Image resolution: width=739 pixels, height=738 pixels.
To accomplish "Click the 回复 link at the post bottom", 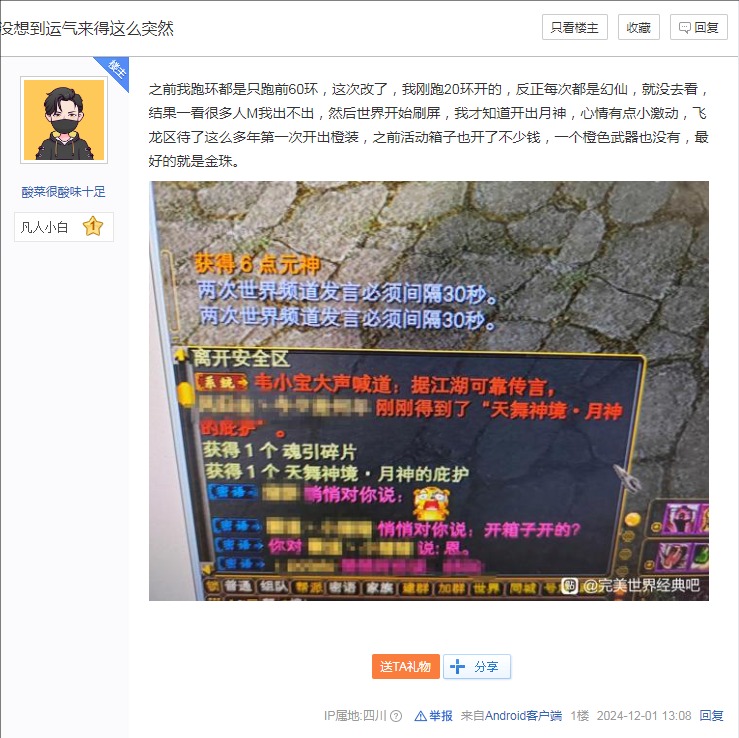I will tap(711, 716).
